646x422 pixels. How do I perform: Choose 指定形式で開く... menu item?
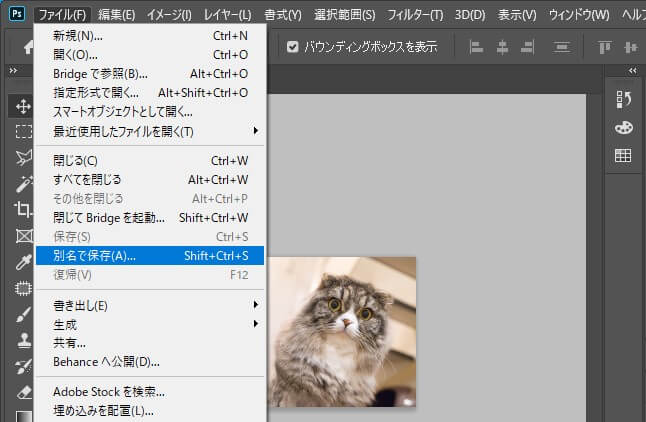(150, 93)
